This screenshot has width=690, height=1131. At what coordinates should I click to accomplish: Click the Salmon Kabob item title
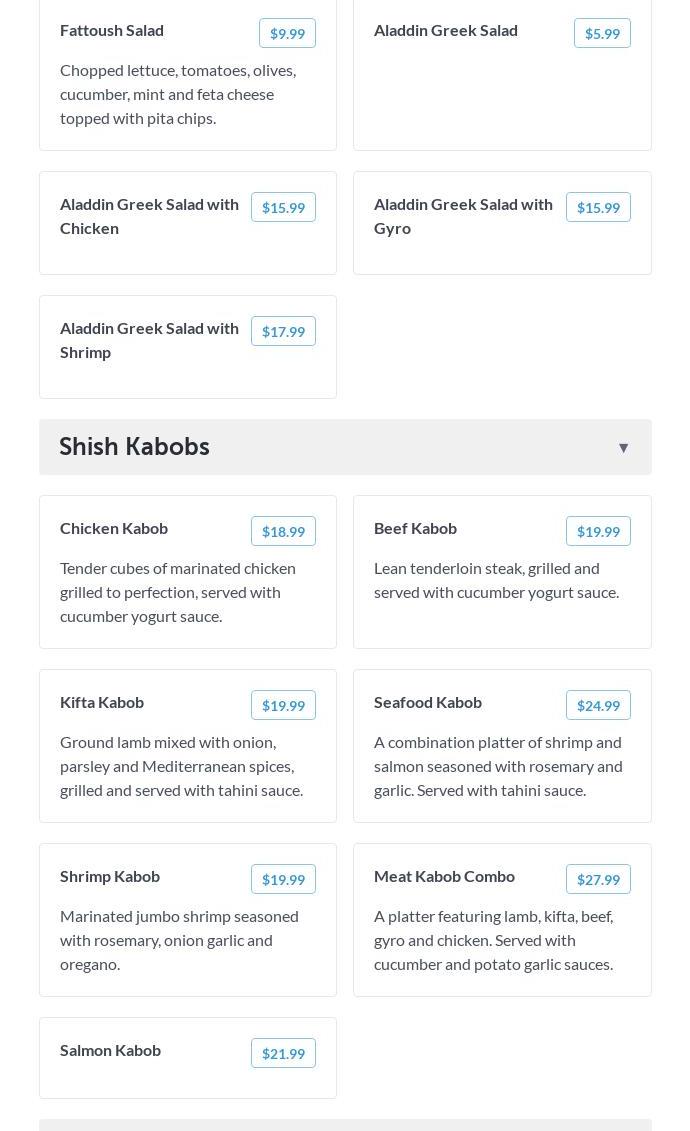(110, 1051)
